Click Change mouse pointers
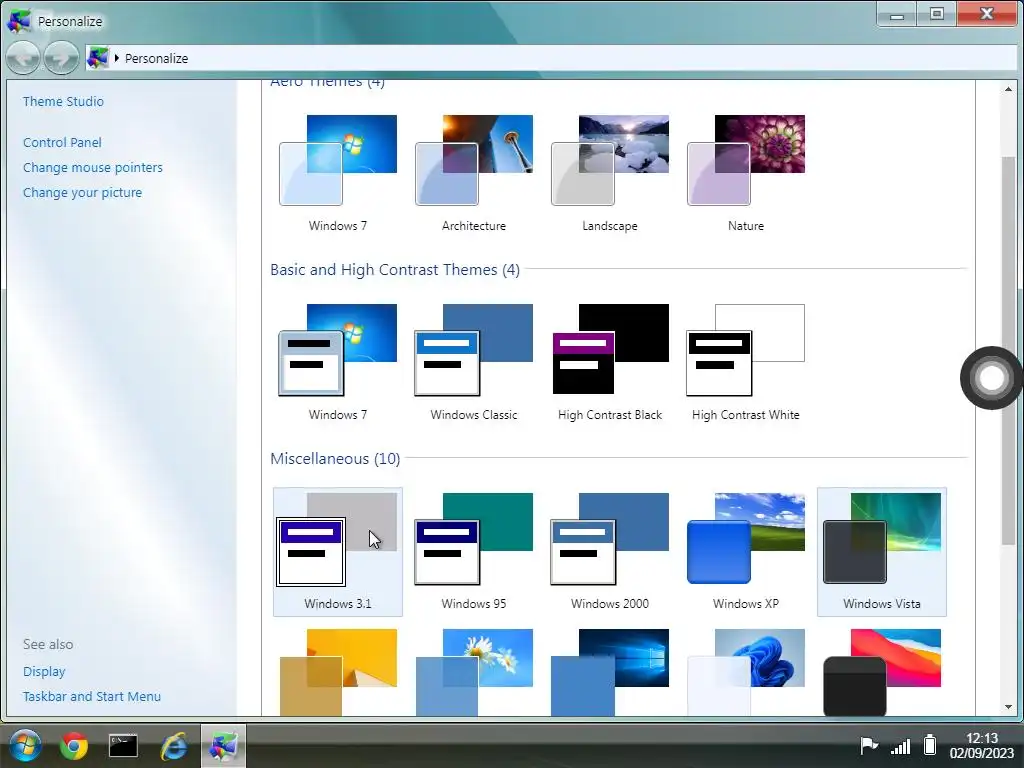 tap(93, 167)
